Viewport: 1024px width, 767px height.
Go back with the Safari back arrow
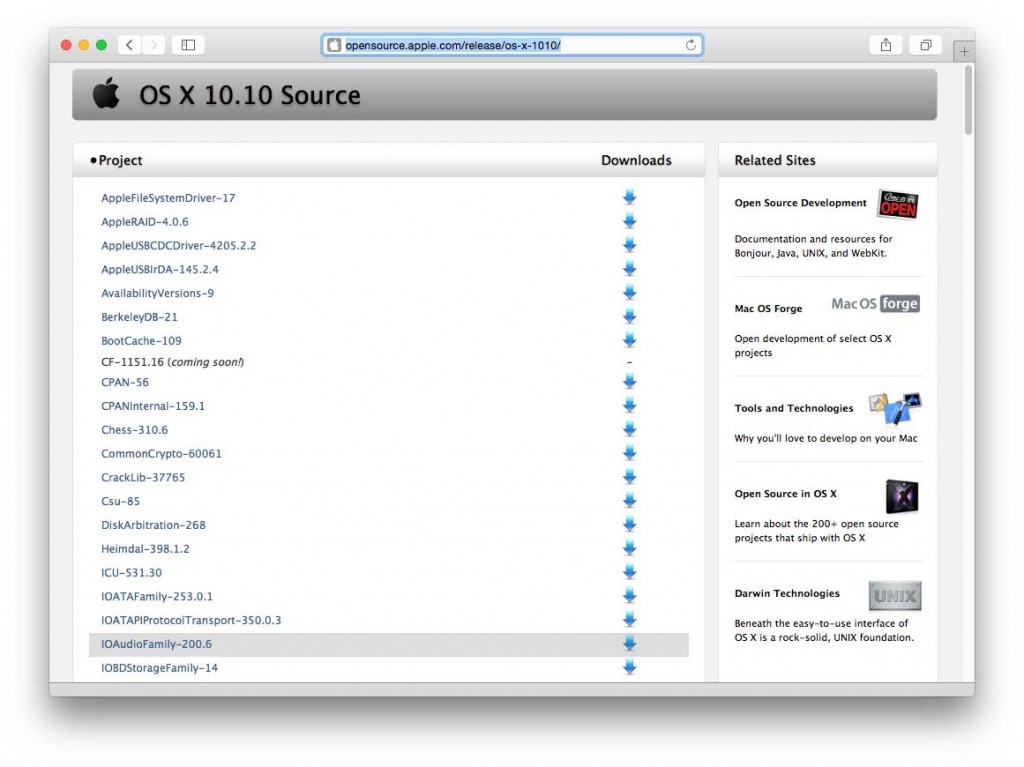(129, 45)
